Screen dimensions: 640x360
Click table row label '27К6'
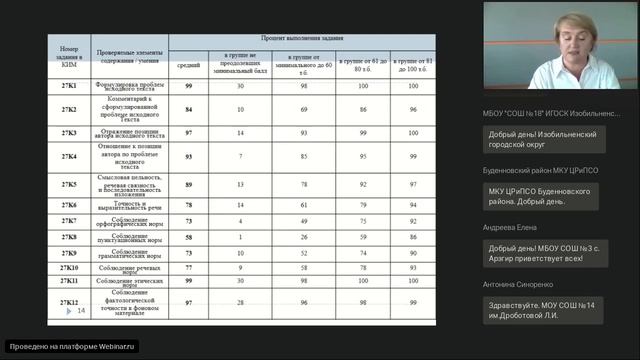click(69, 205)
